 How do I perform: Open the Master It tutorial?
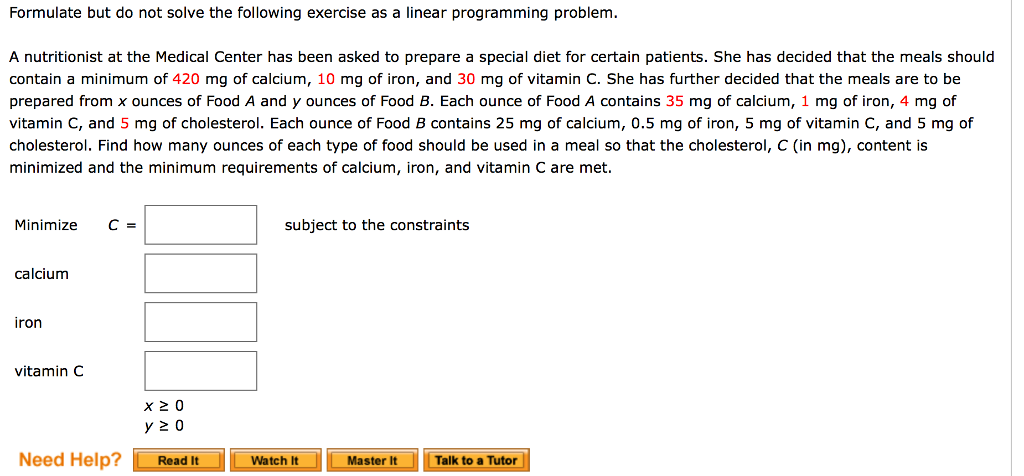click(372, 460)
